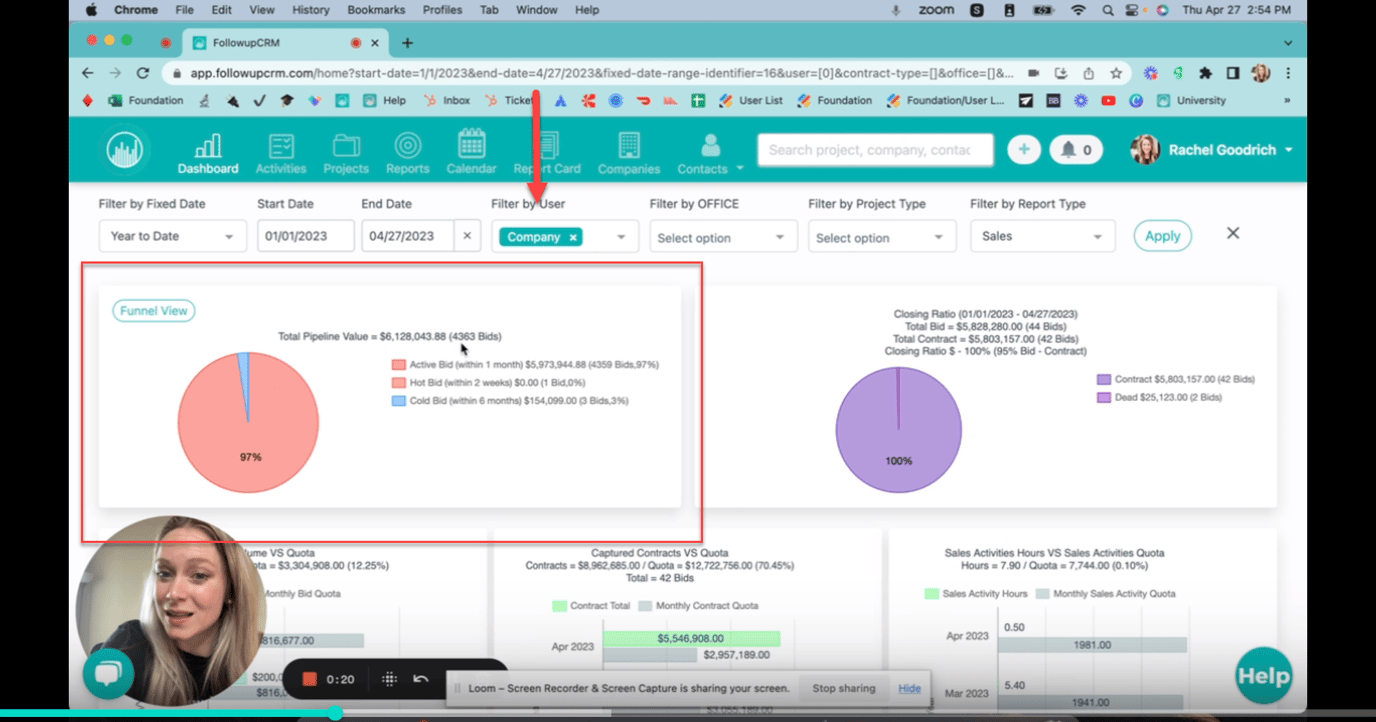Open the Sales report type dropdown
The width and height of the screenshot is (1376, 722).
(x=1042, y=236)
